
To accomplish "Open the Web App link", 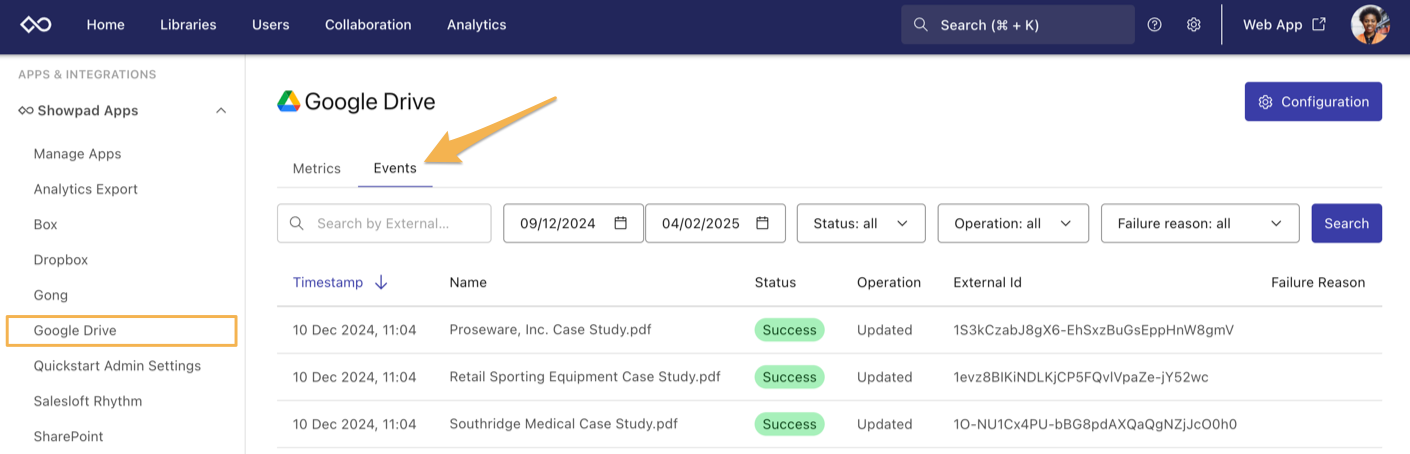I will click(x=1284, y=25).
